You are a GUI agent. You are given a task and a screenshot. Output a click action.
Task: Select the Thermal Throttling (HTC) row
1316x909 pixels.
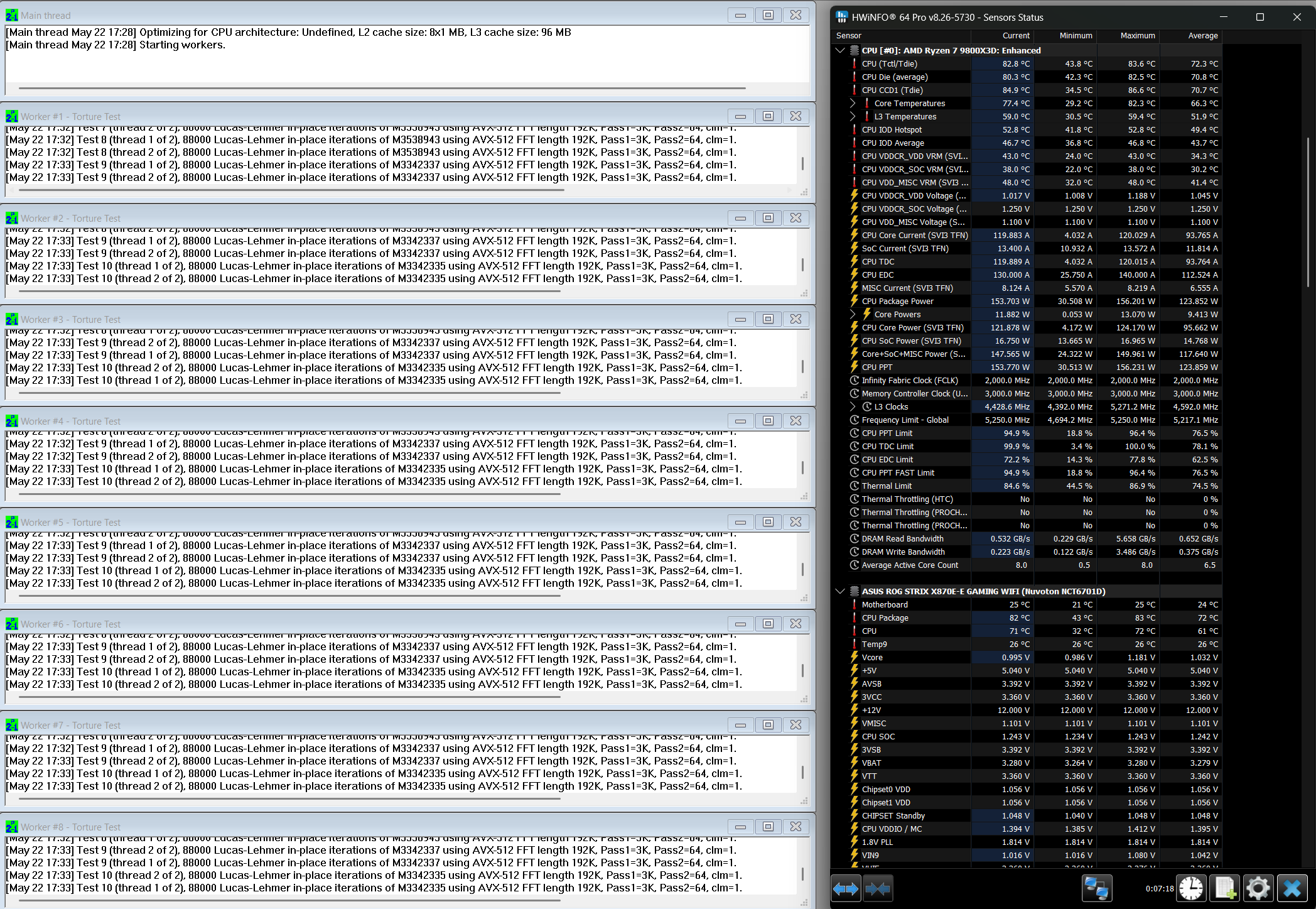point(907,499)
